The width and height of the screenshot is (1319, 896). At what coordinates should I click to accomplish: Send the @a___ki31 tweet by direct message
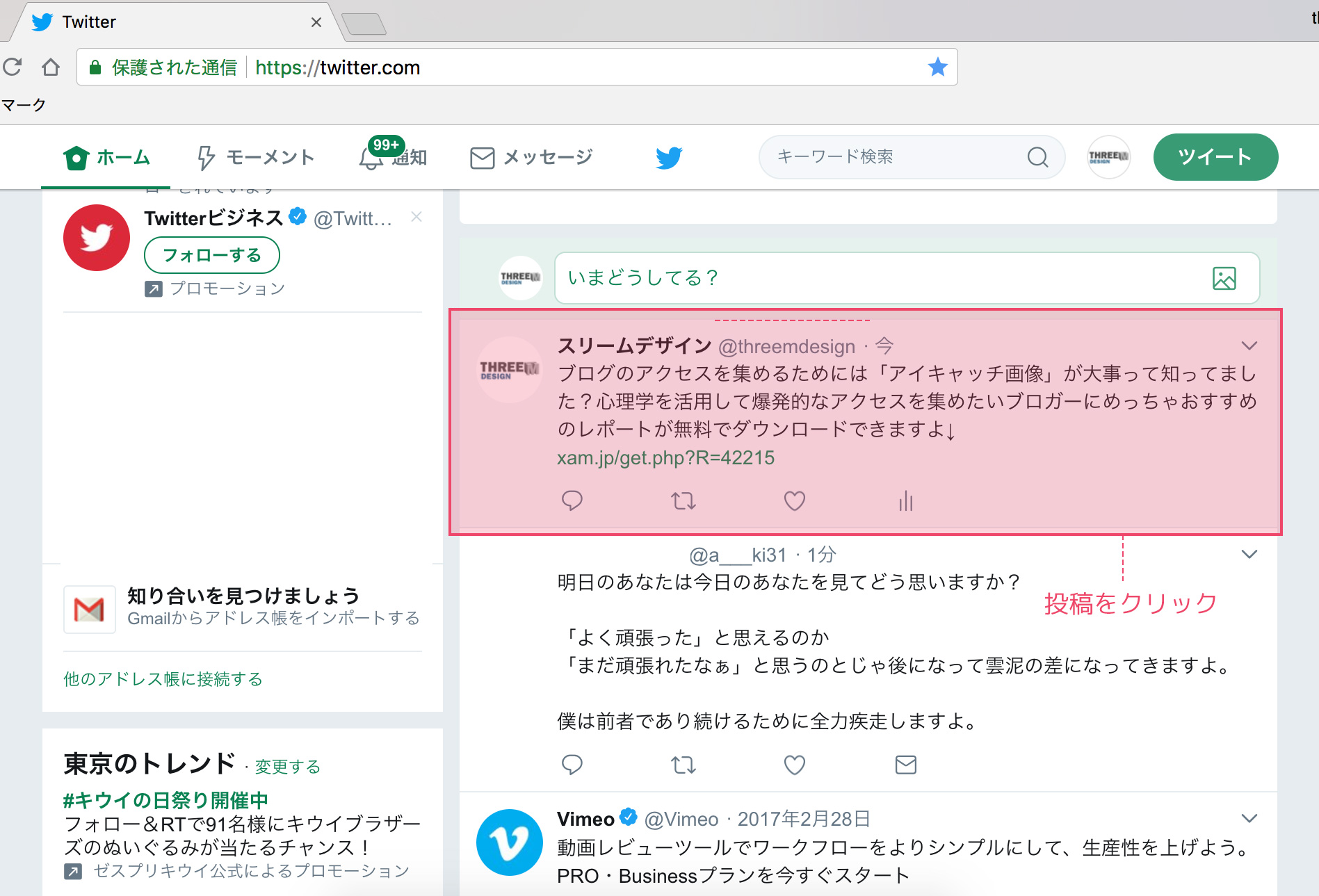coord(905,765)
